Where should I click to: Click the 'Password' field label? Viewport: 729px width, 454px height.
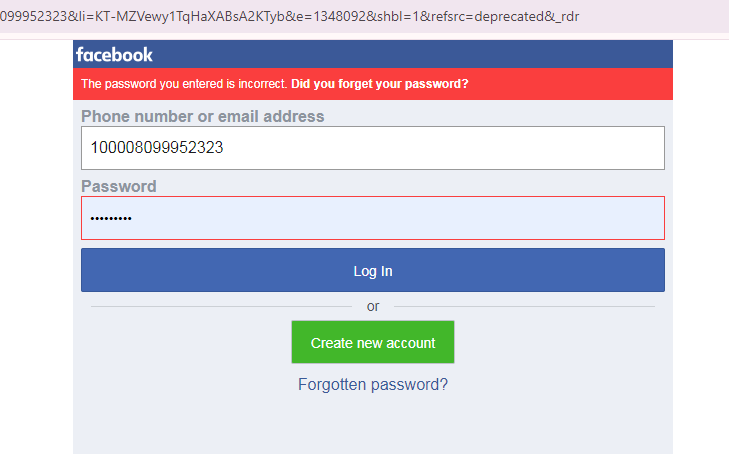[x=118, y=186]
